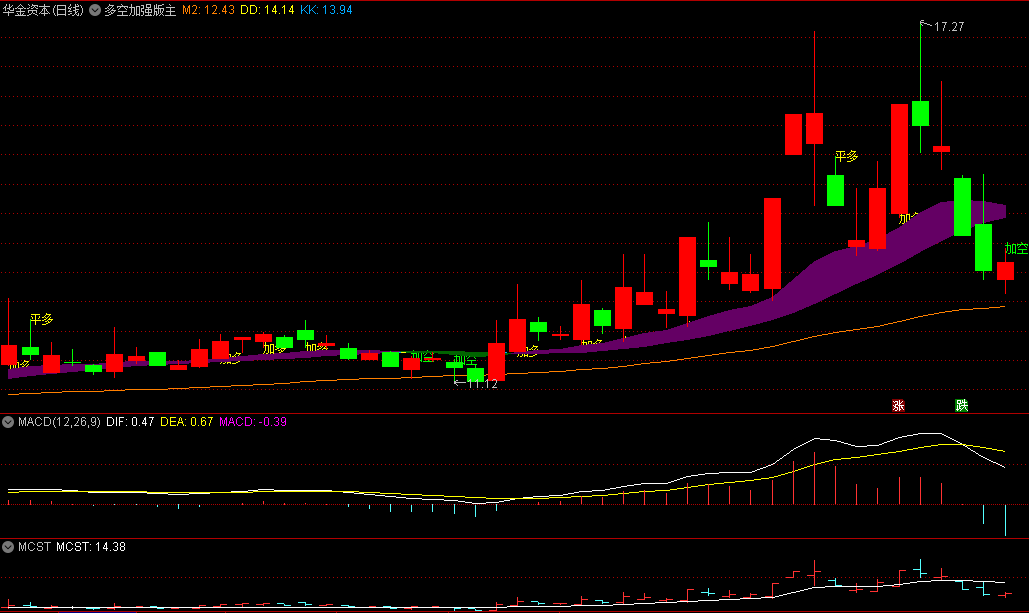Click the M2: 12.43 value label
The image size is (1029, 613).
pos(208,10)
